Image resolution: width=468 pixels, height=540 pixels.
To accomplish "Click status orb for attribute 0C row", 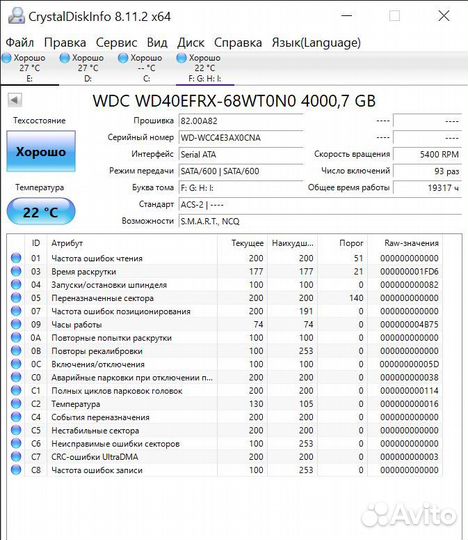I will pos(16,364).
